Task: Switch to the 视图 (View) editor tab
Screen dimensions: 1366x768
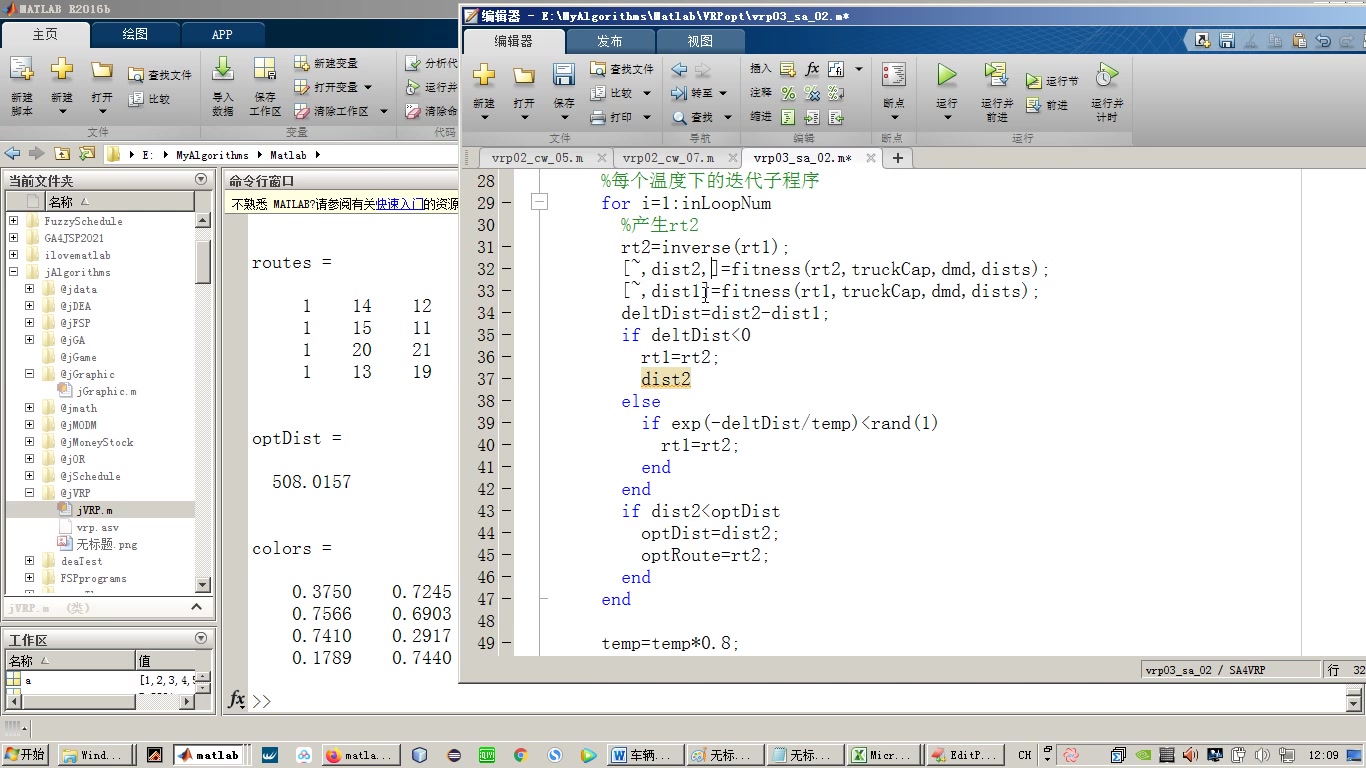Action: pos(701,41)
